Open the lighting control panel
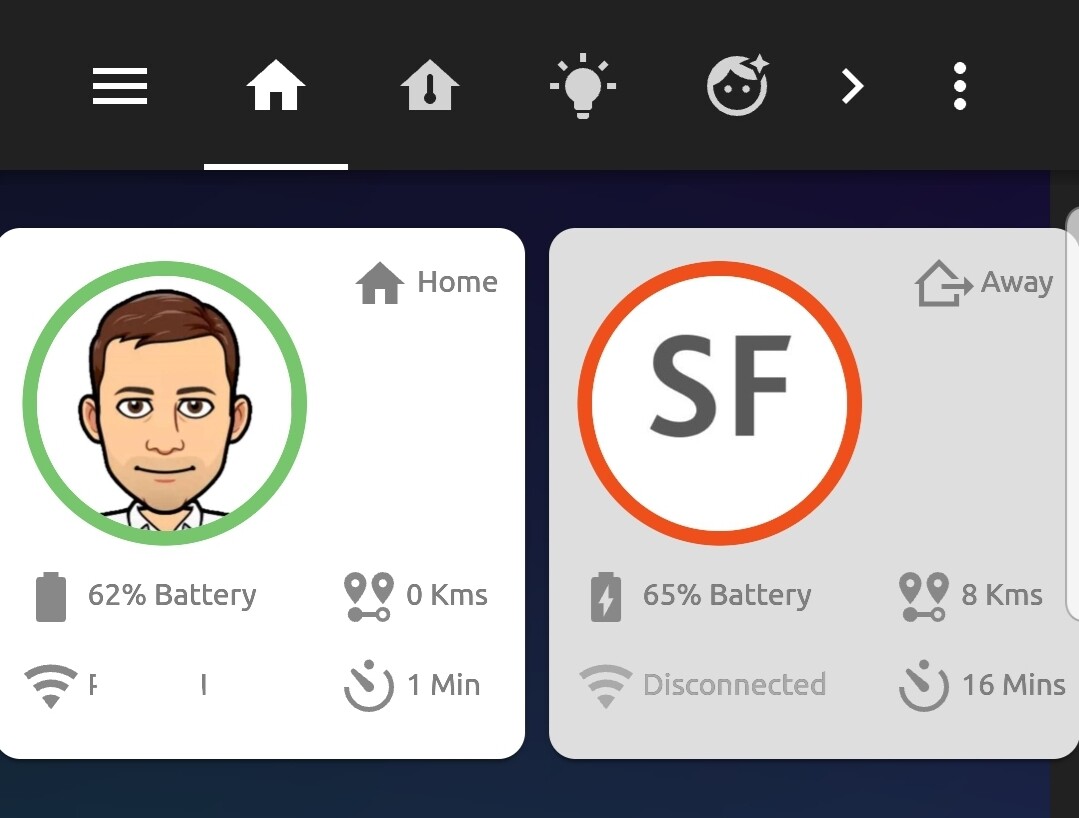Screen dimensions: 1079x818 tap(583, 85)
